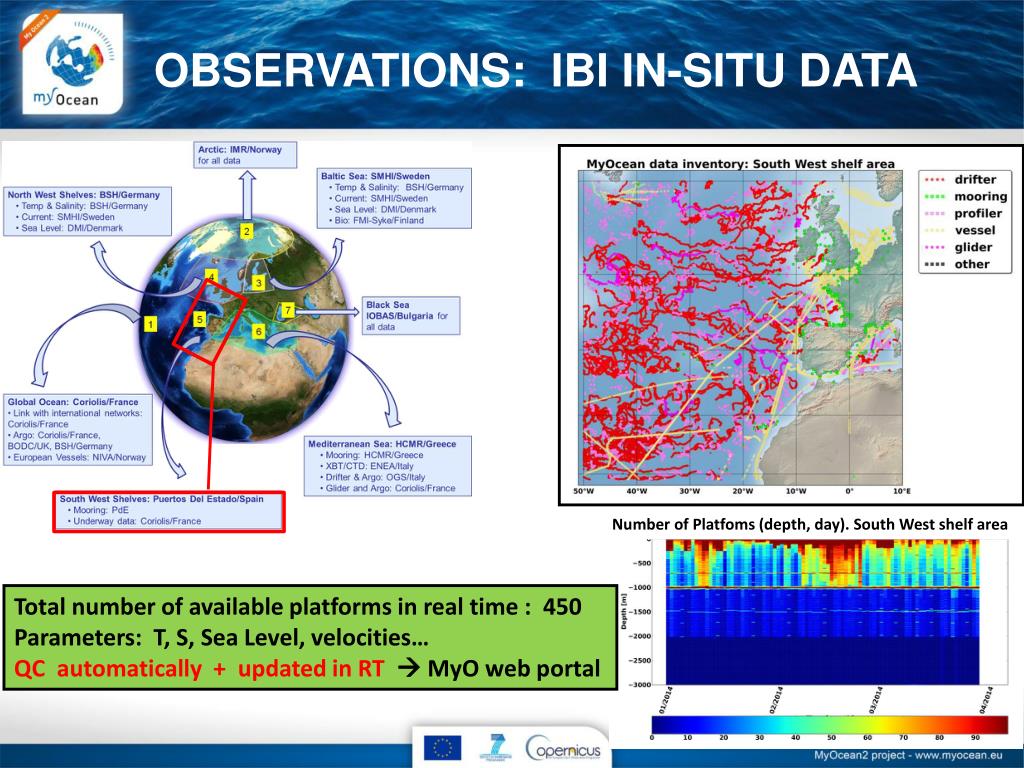This screenshot has height=768, width=1024.
Task: Click red text 'QC automatically + updated in RT'
Action: pyautogui.click(x=199, y=669)
